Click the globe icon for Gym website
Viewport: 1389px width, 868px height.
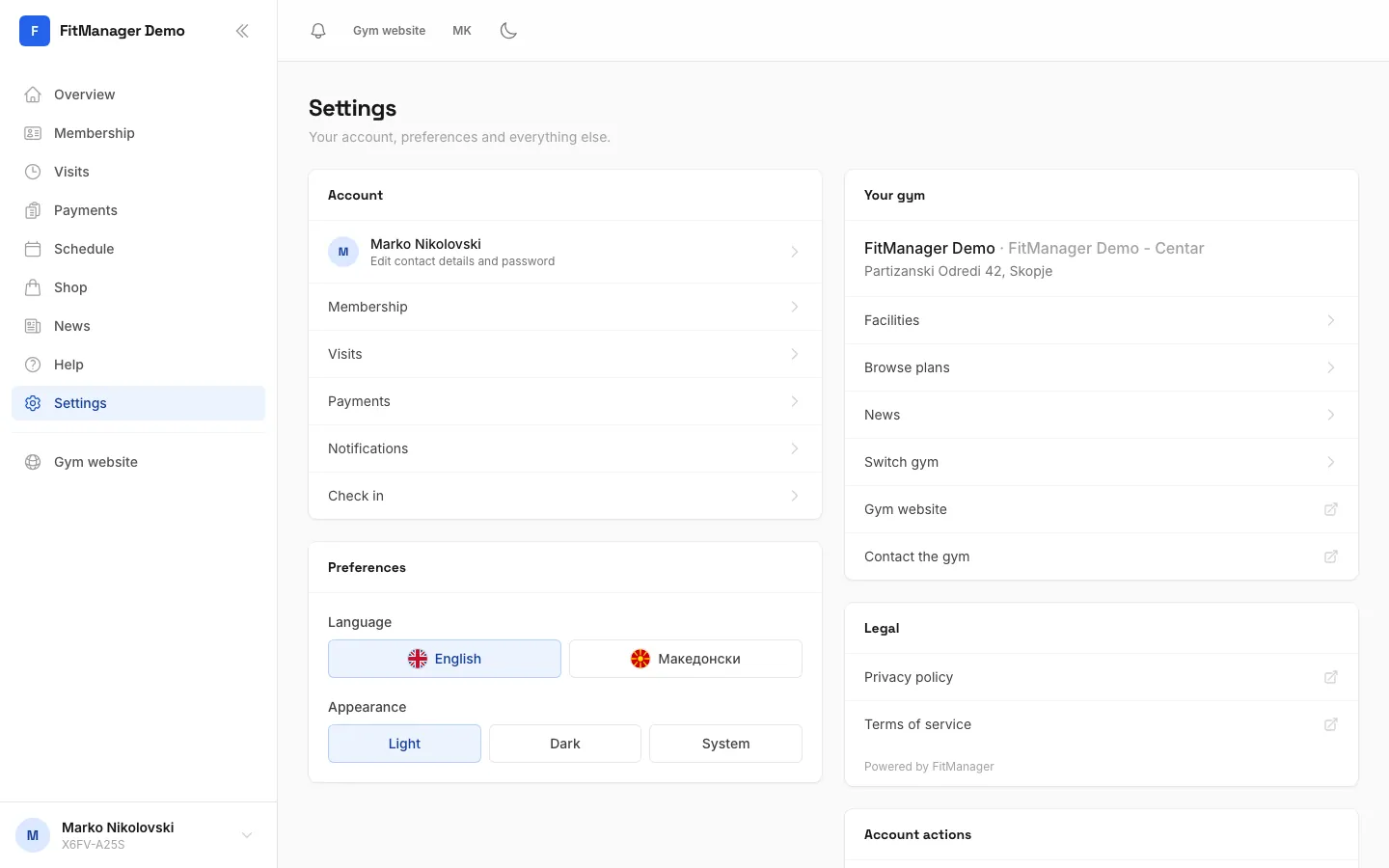(x=33, y=462)
